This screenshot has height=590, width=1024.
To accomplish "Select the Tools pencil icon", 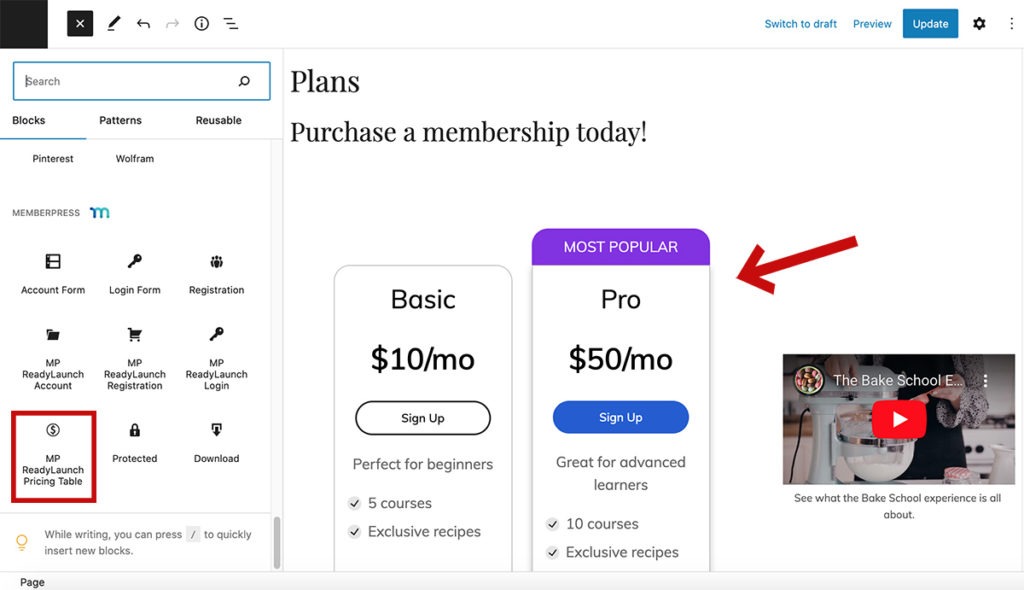I will click(113, 23).
